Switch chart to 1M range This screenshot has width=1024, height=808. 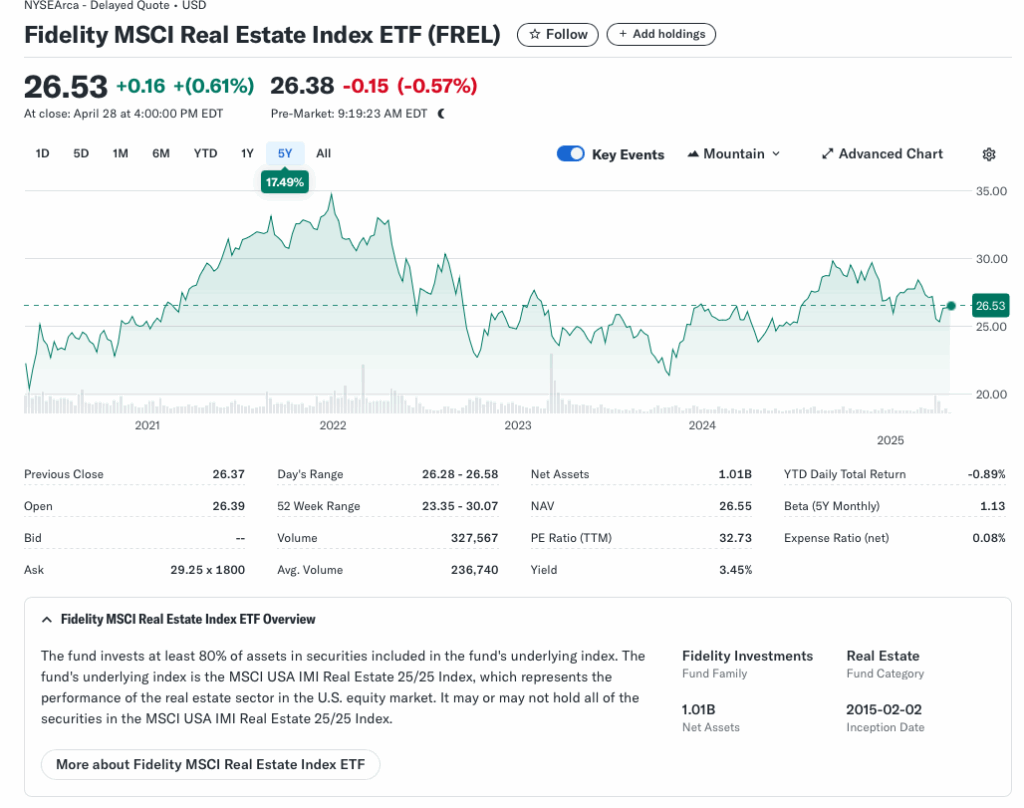coord(120,154)
